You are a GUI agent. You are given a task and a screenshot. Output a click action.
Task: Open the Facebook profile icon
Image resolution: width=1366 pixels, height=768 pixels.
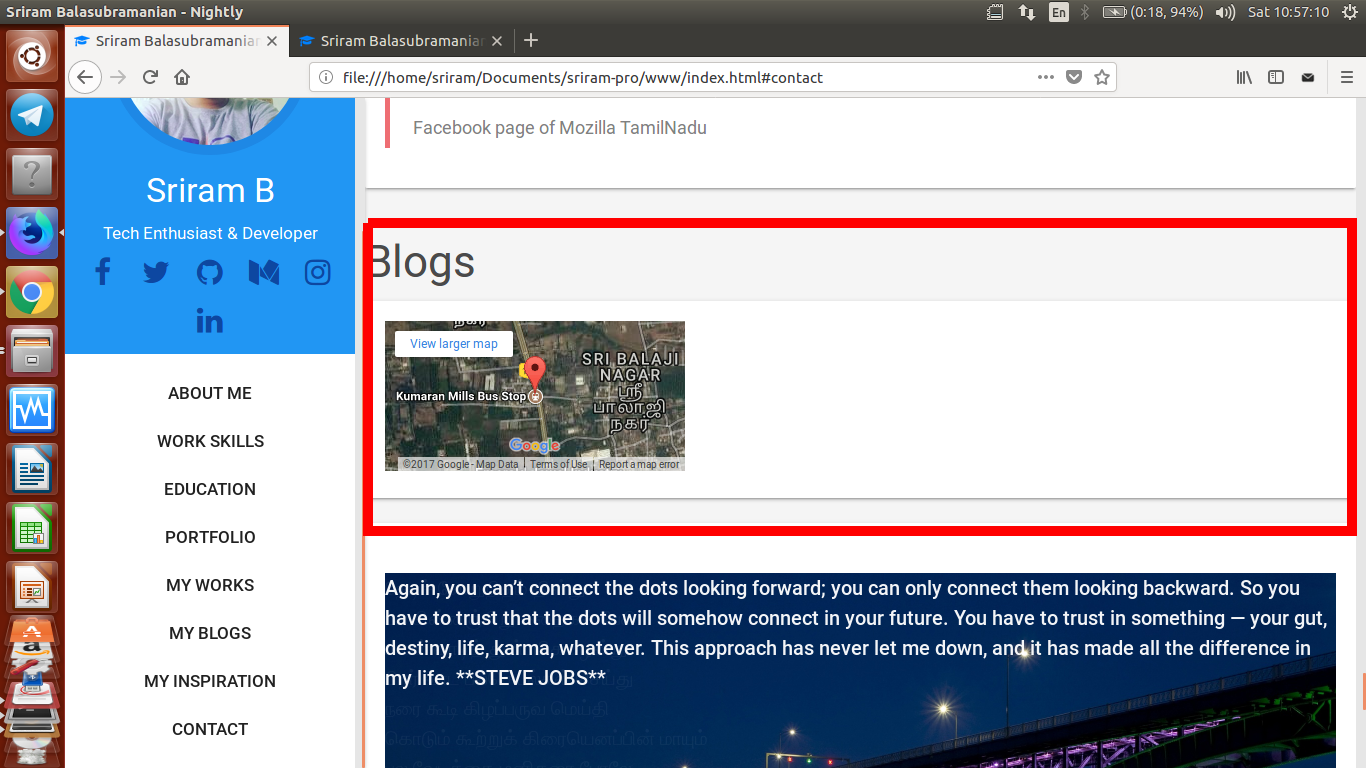(x=102, y=271)
